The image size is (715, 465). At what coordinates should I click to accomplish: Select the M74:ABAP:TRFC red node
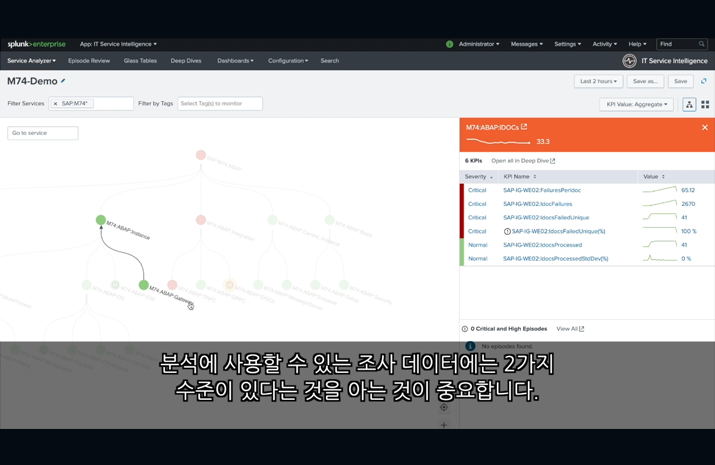tap(172, 285)
